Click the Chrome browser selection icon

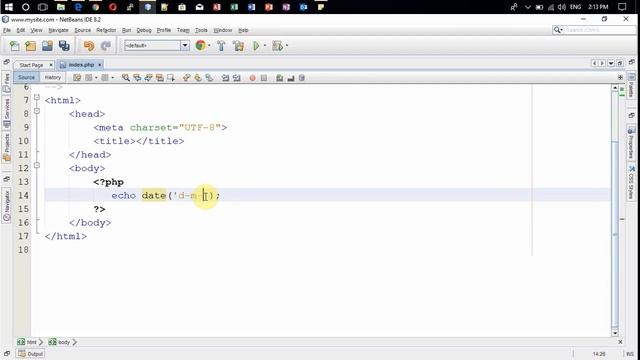tap(200, 46)
